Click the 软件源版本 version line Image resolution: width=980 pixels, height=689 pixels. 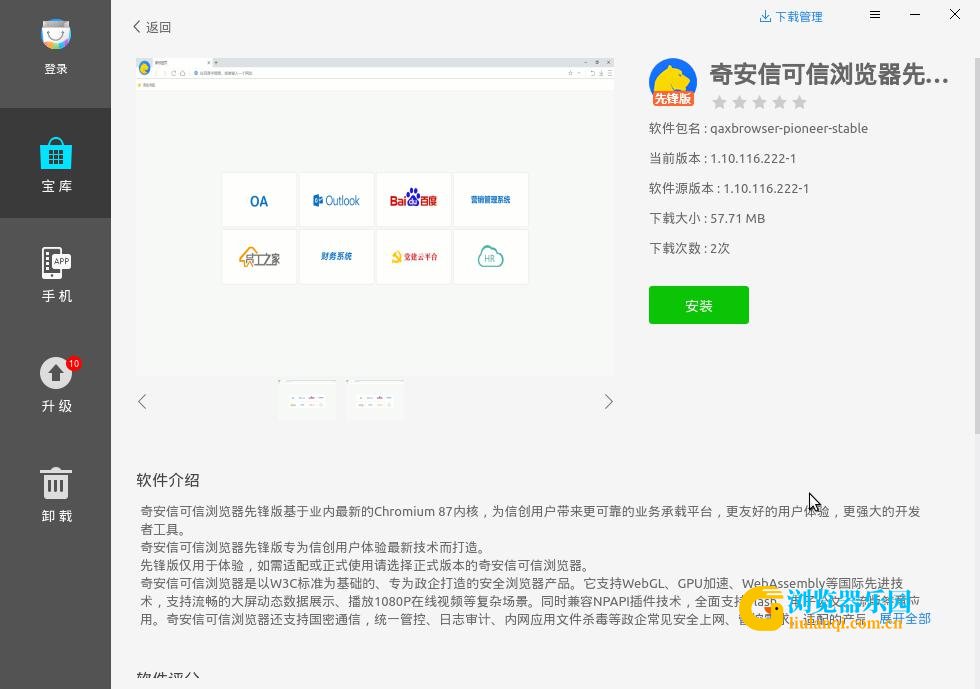pos(729,188)
